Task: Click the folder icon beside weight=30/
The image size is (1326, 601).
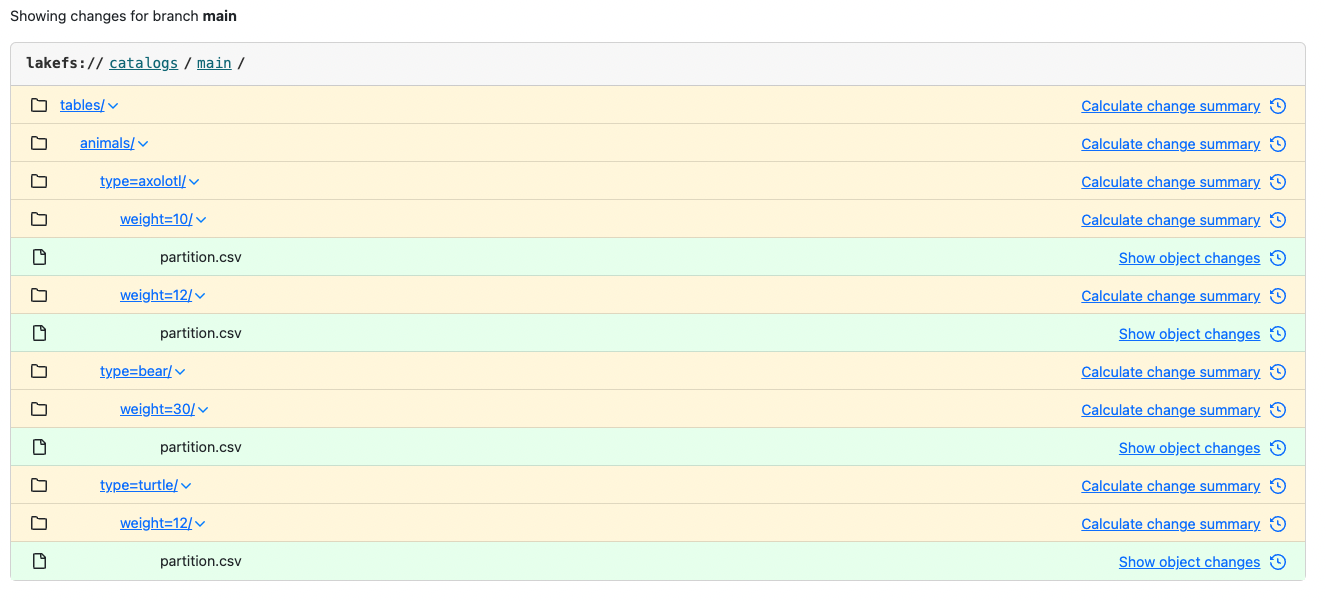Action: click(x=39, y=409)
